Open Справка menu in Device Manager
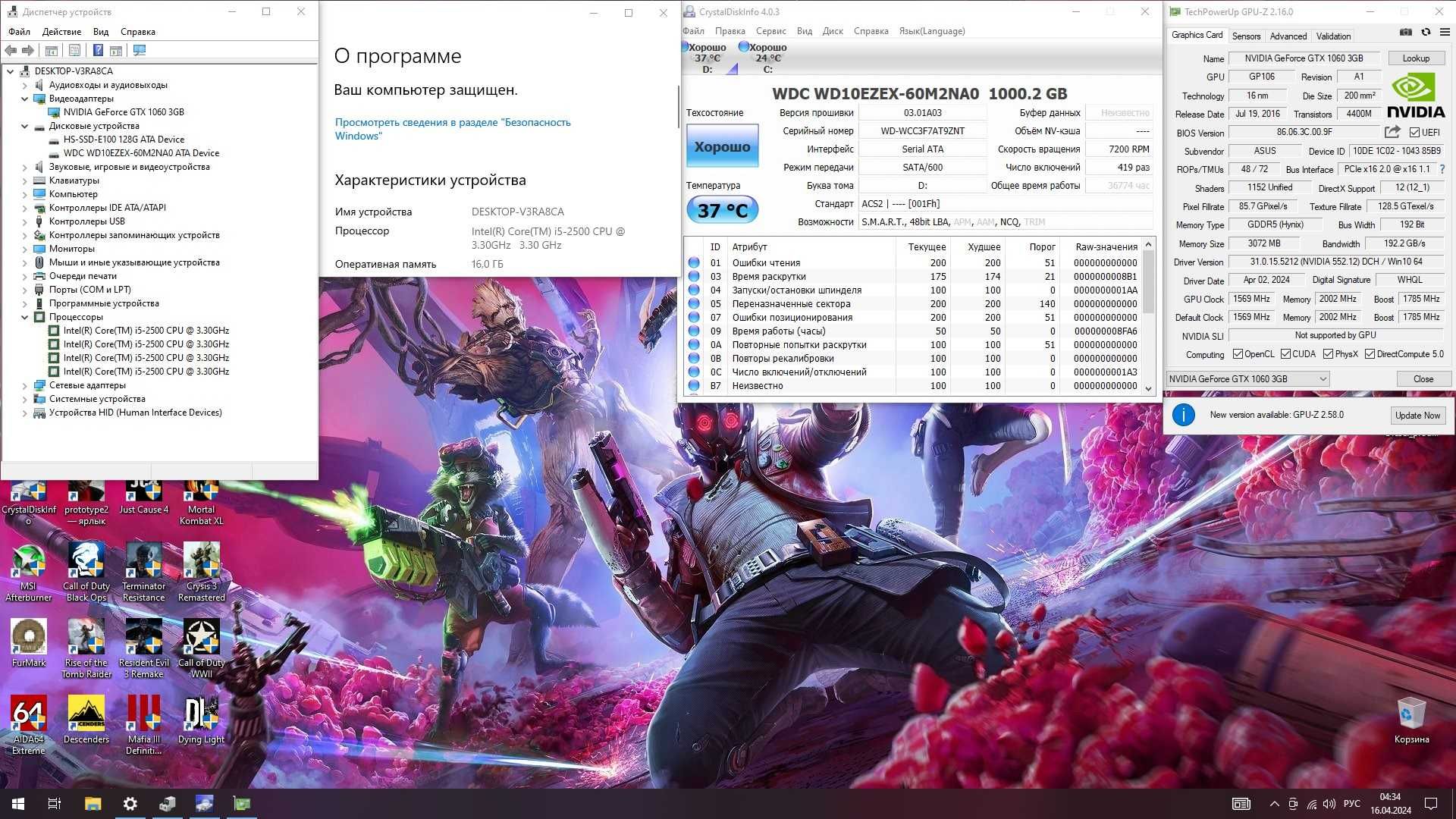The width and height of the screenshot is (1456, 819). pos(138,31)
